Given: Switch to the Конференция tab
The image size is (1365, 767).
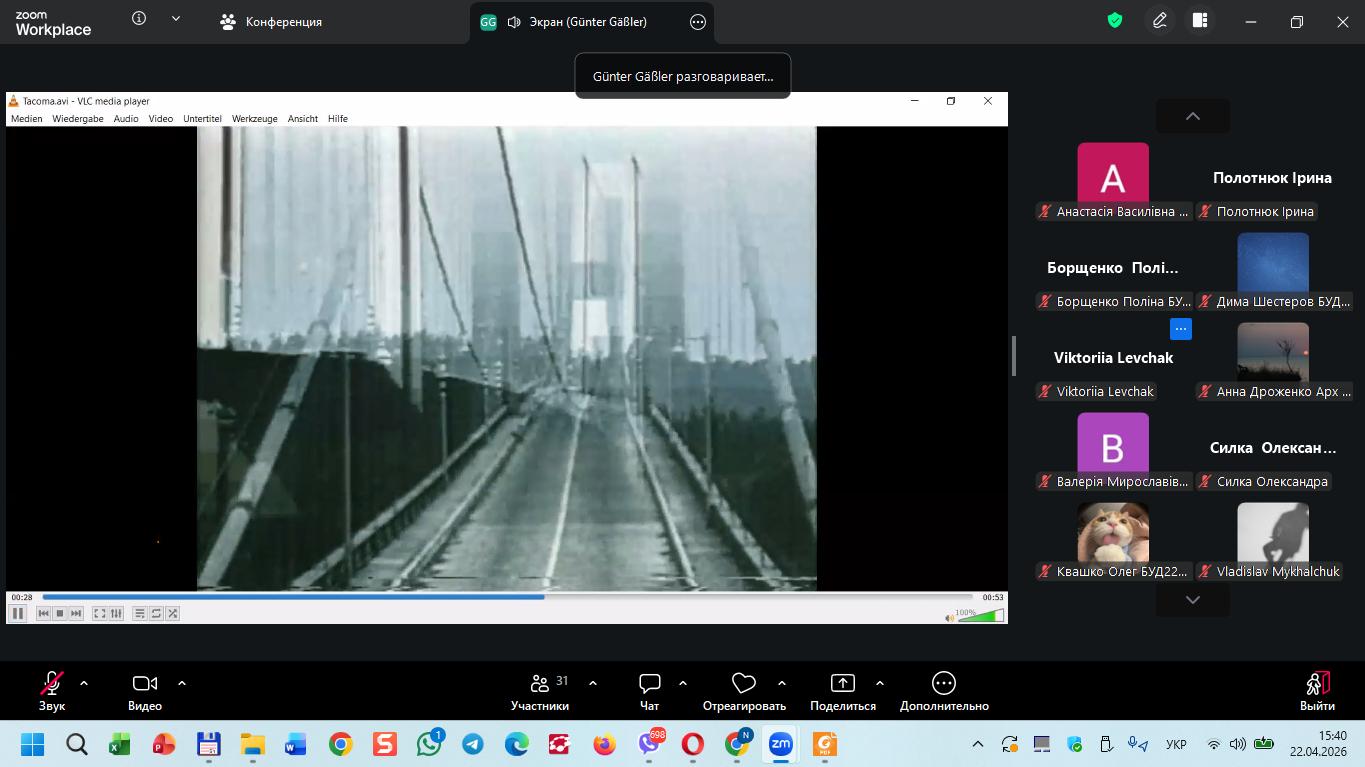Looking at the screenshot, I should [271, 22].
